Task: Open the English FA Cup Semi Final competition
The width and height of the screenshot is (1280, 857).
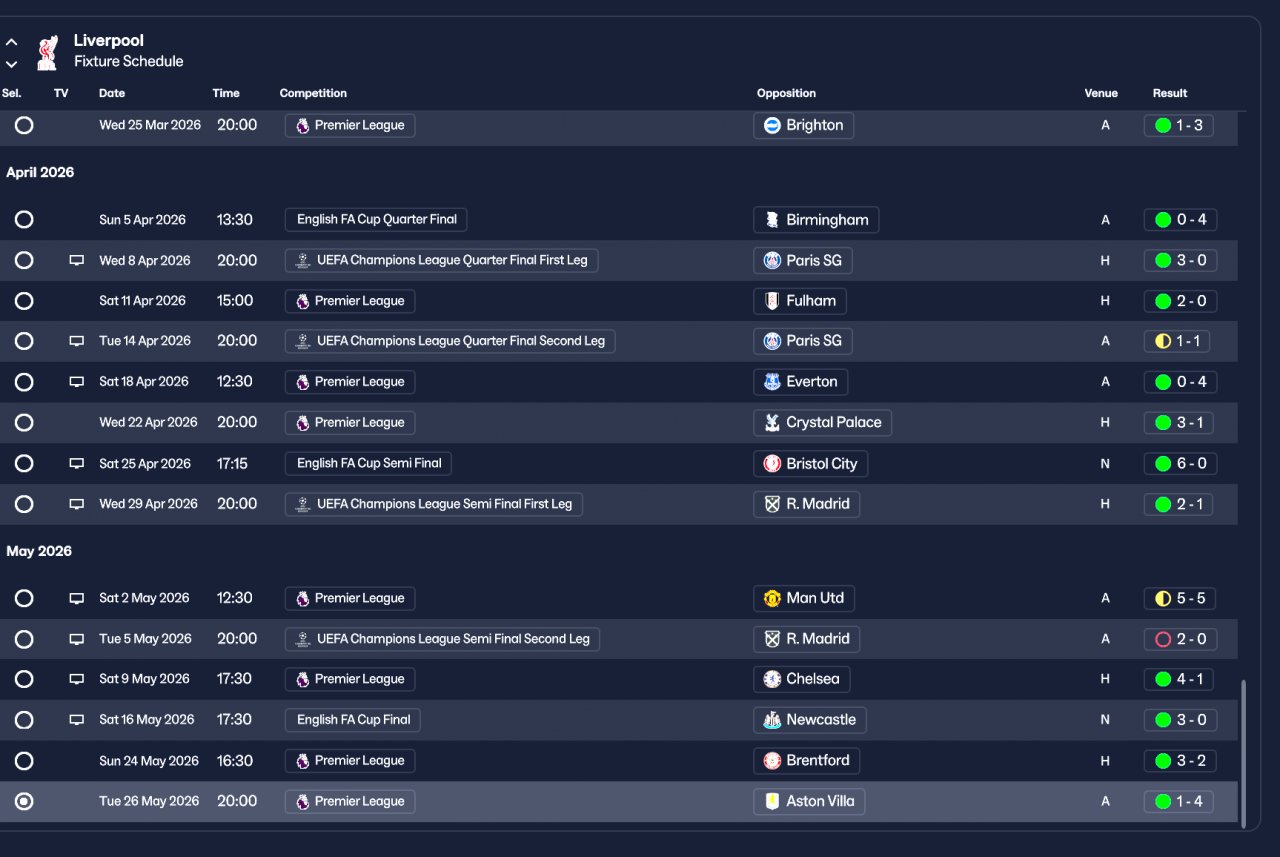Action: tap(369, 464)
